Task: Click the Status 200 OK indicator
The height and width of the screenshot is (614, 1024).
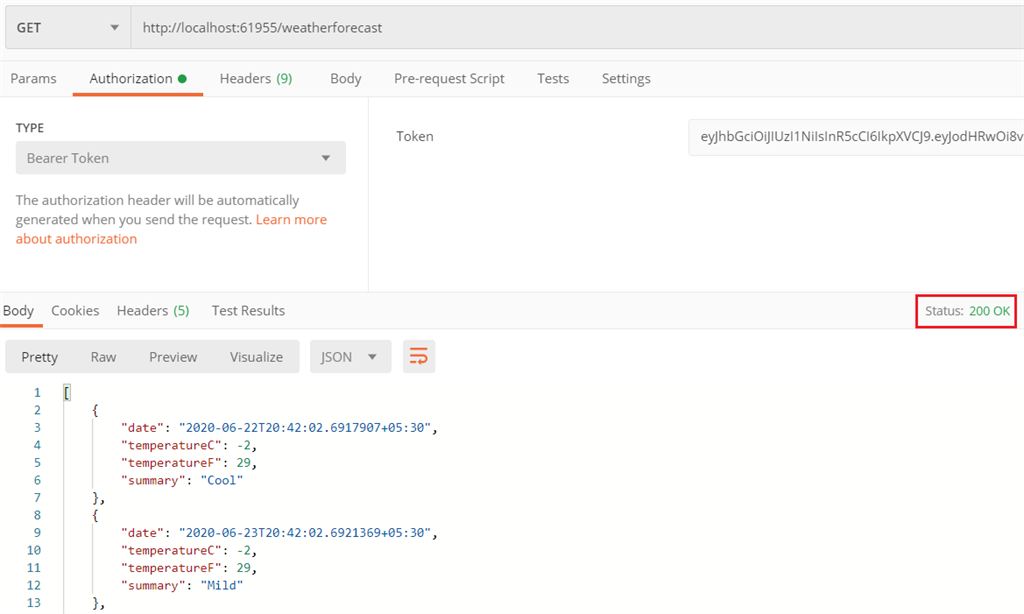Action: (967, 311)
